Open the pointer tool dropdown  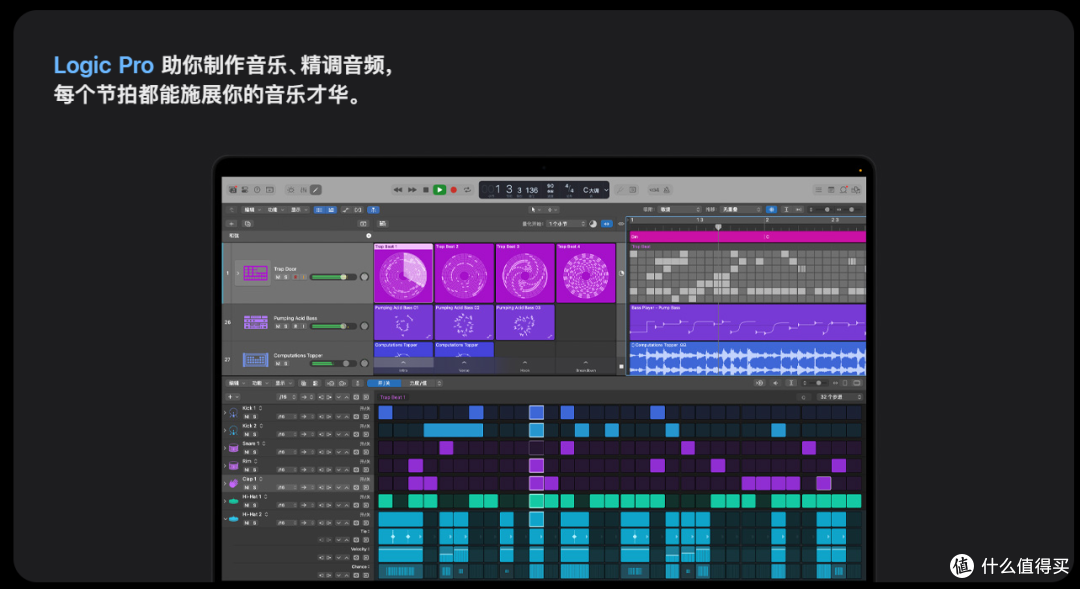click(535, 209)
